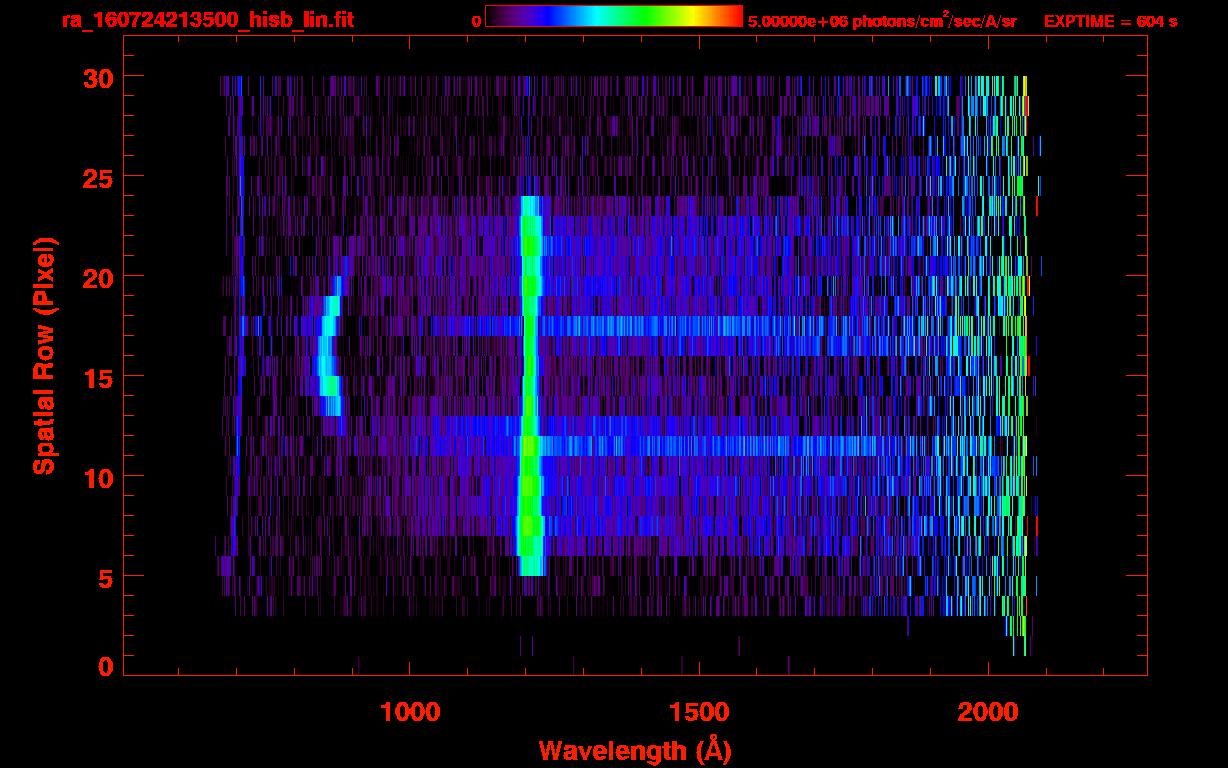Click the colorbar minimum label 0

(476, 21)
